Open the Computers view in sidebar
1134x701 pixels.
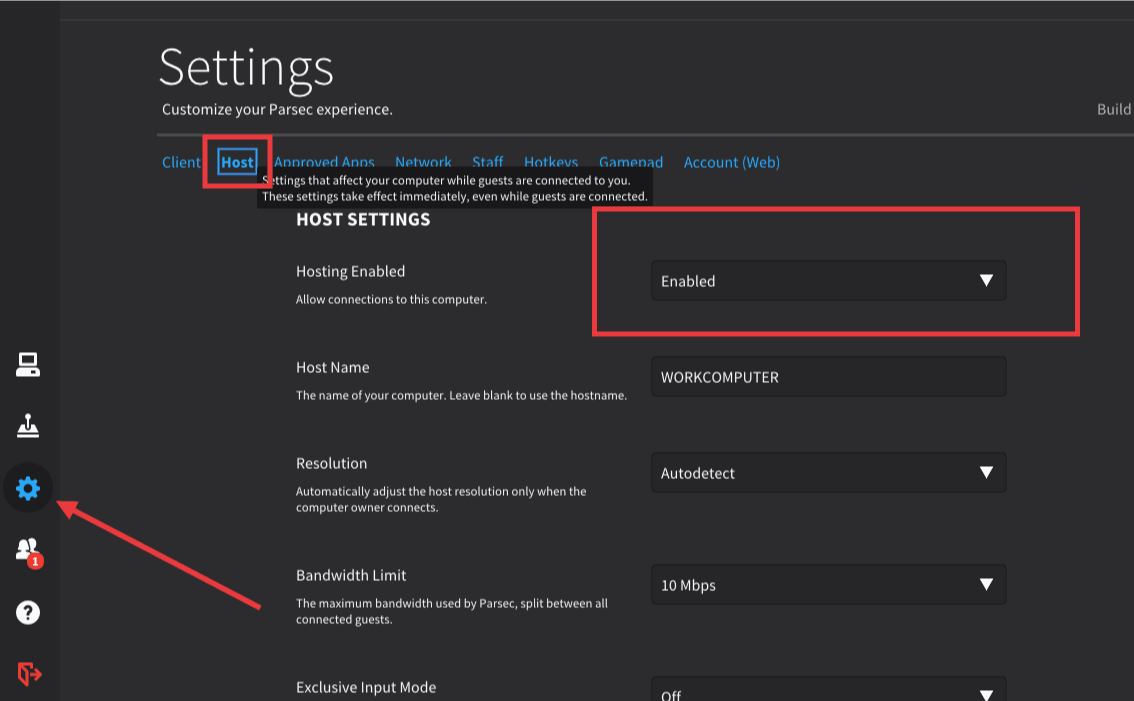[28, 365]
